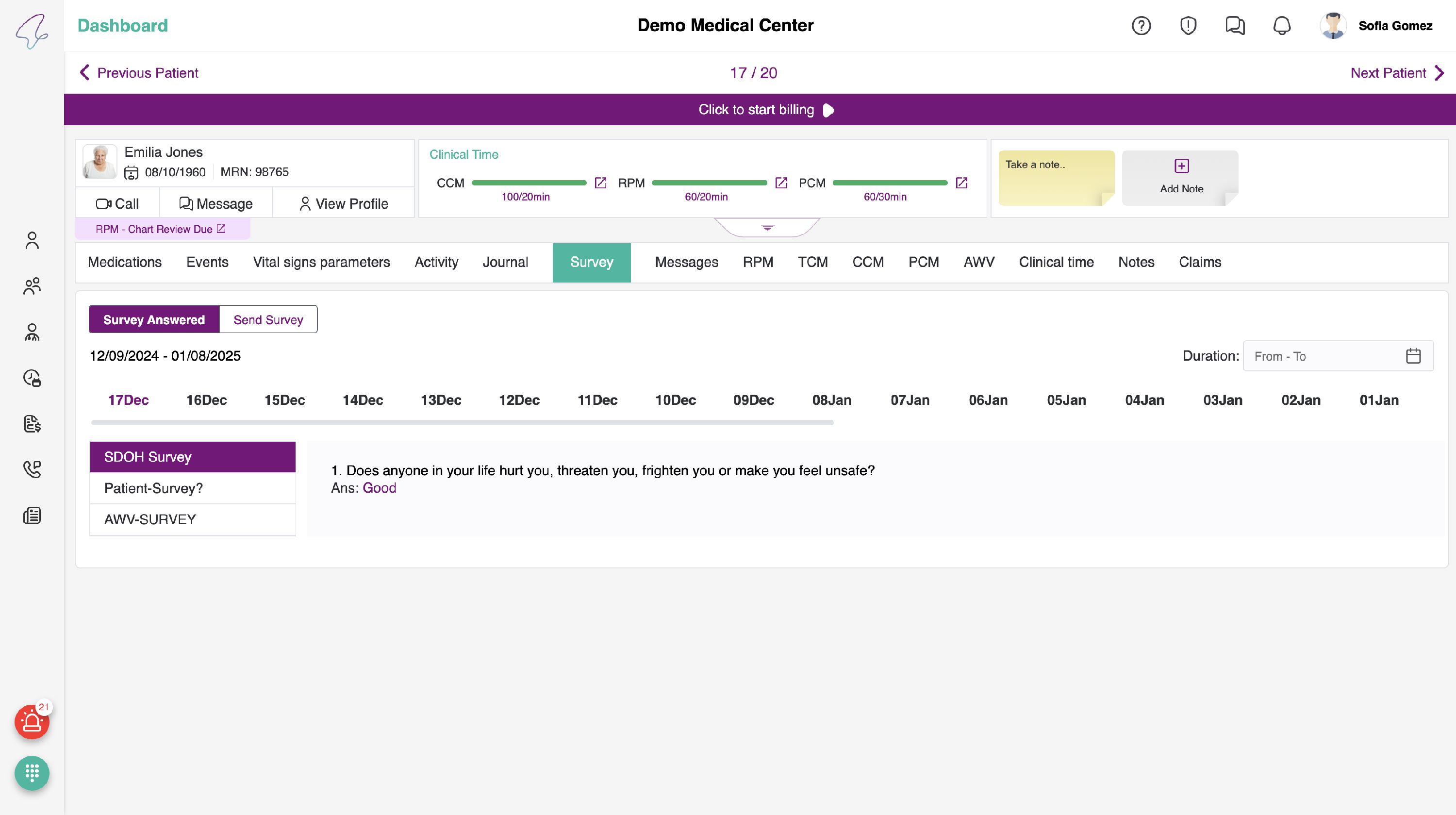1456x815 pixels.
Task: Open the chat messages icon in header
Action: click(x=1235, y=25)
